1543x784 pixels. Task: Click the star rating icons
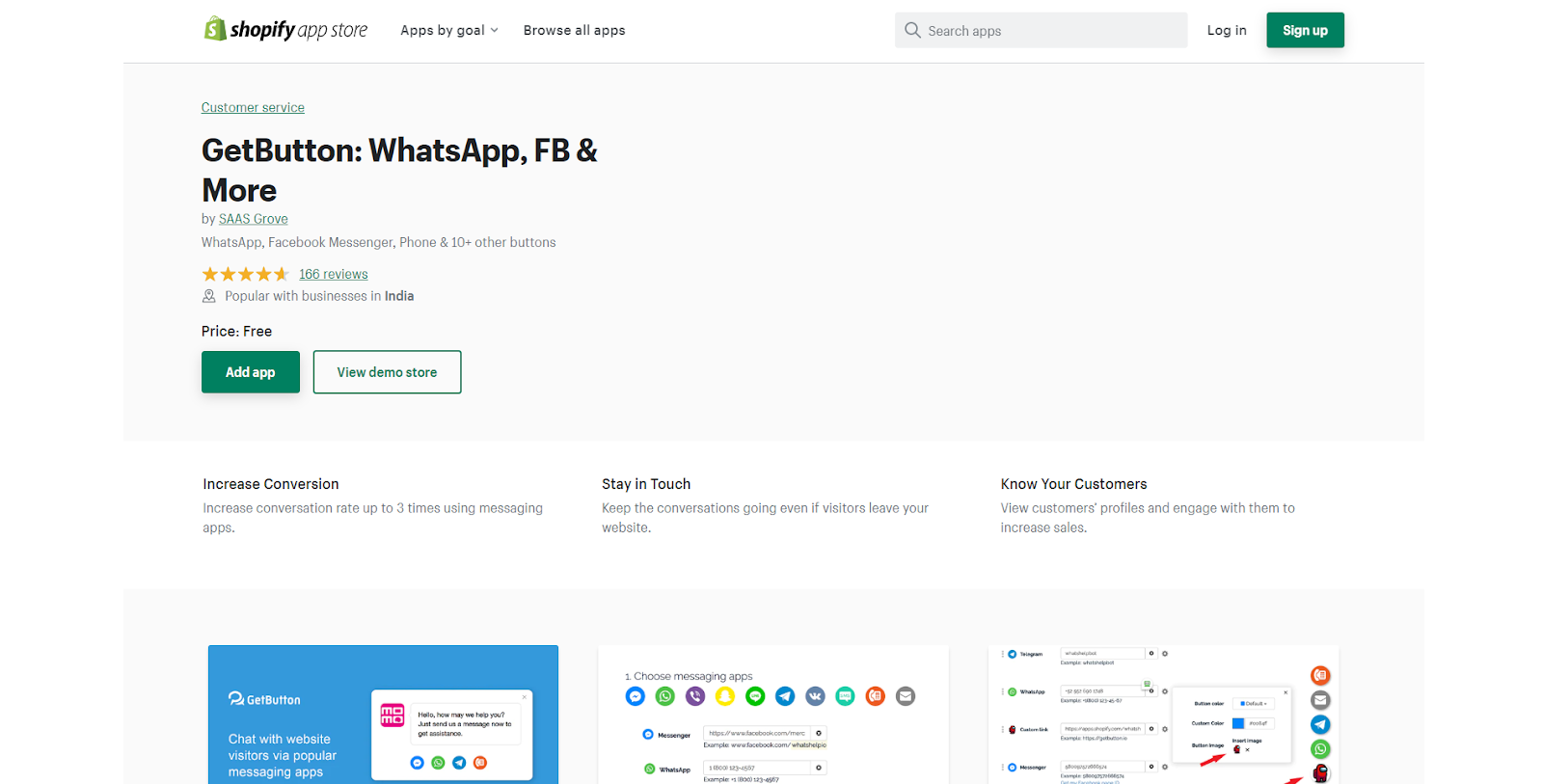(x=245, y=274)
